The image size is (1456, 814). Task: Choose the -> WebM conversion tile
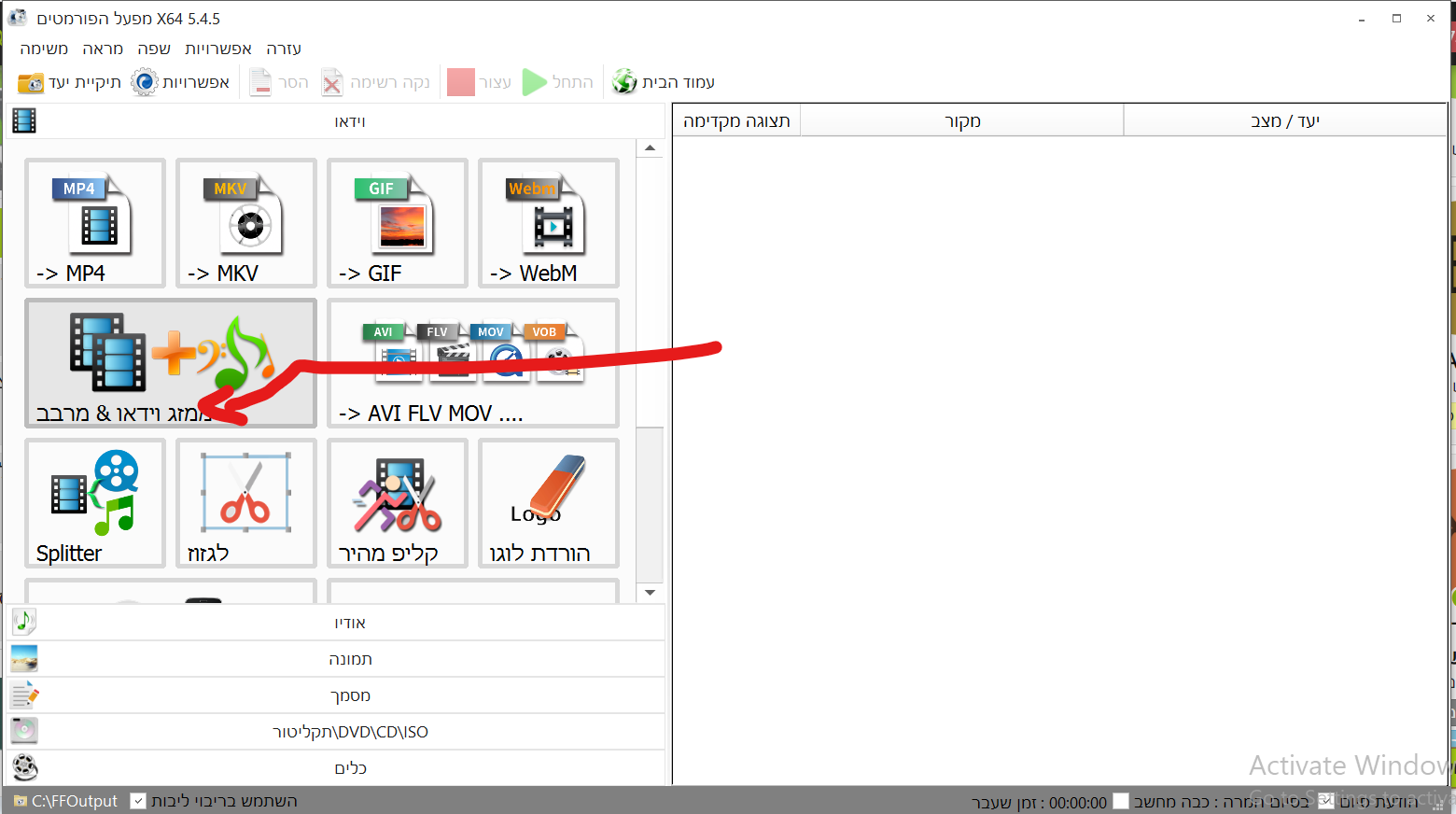click(x=549, y=223)
